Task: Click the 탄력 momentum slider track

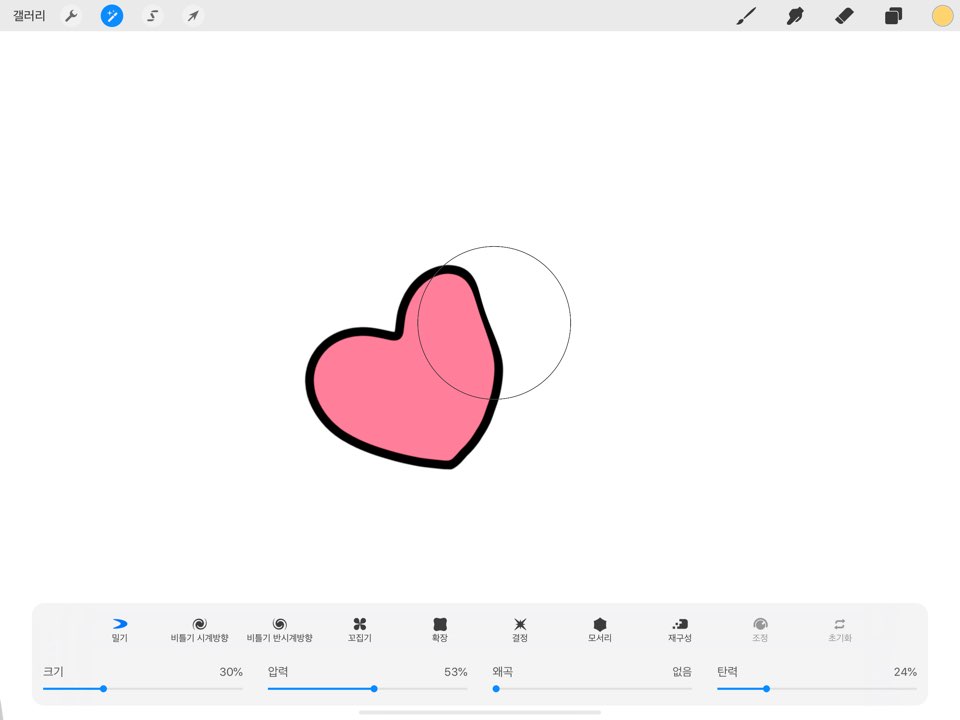Action: (x=817, y=689)
